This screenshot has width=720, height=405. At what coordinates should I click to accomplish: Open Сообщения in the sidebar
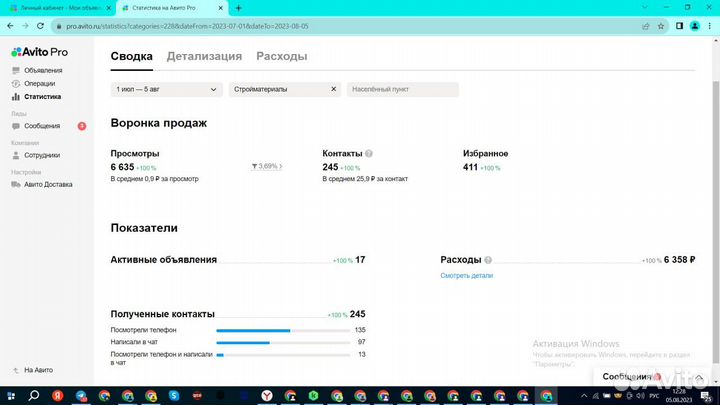(x=42, y=126)
